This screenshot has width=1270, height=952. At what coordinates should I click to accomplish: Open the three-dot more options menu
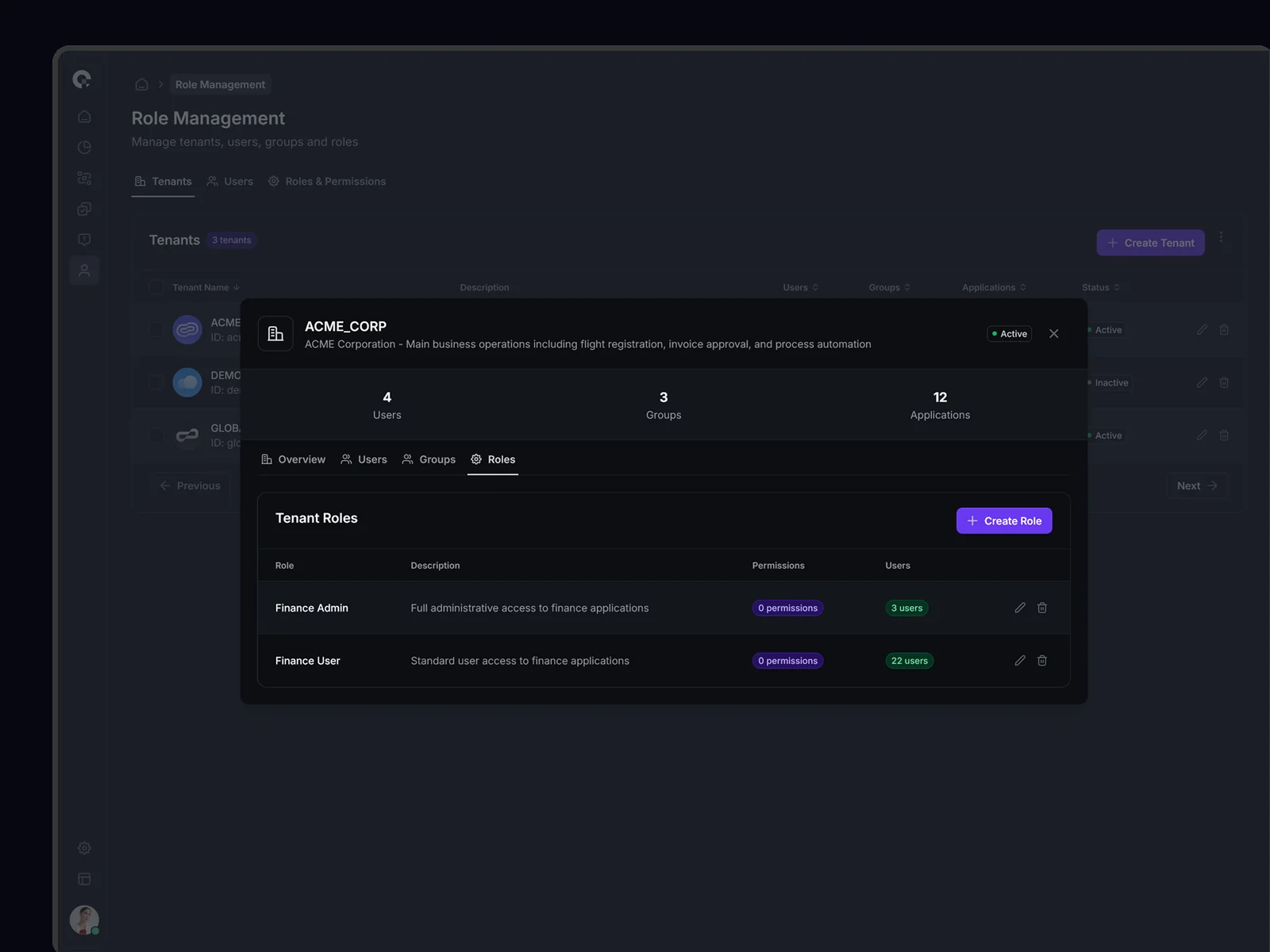(1221, 238)
